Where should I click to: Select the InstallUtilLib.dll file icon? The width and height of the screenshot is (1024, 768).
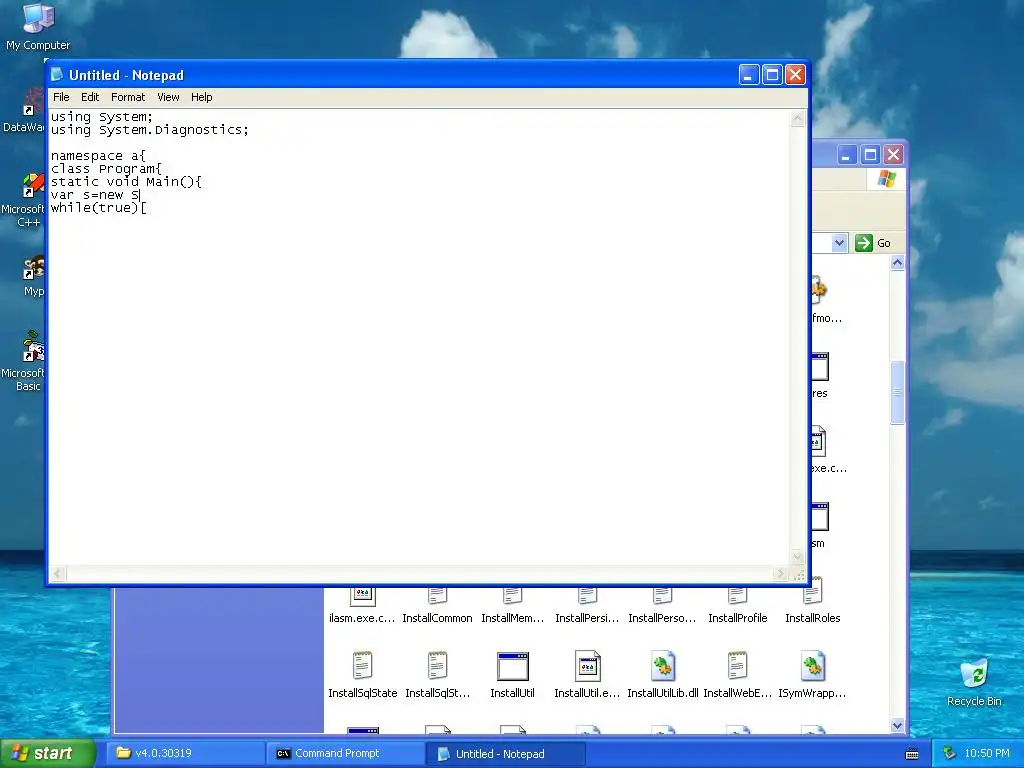pos(663,675)
